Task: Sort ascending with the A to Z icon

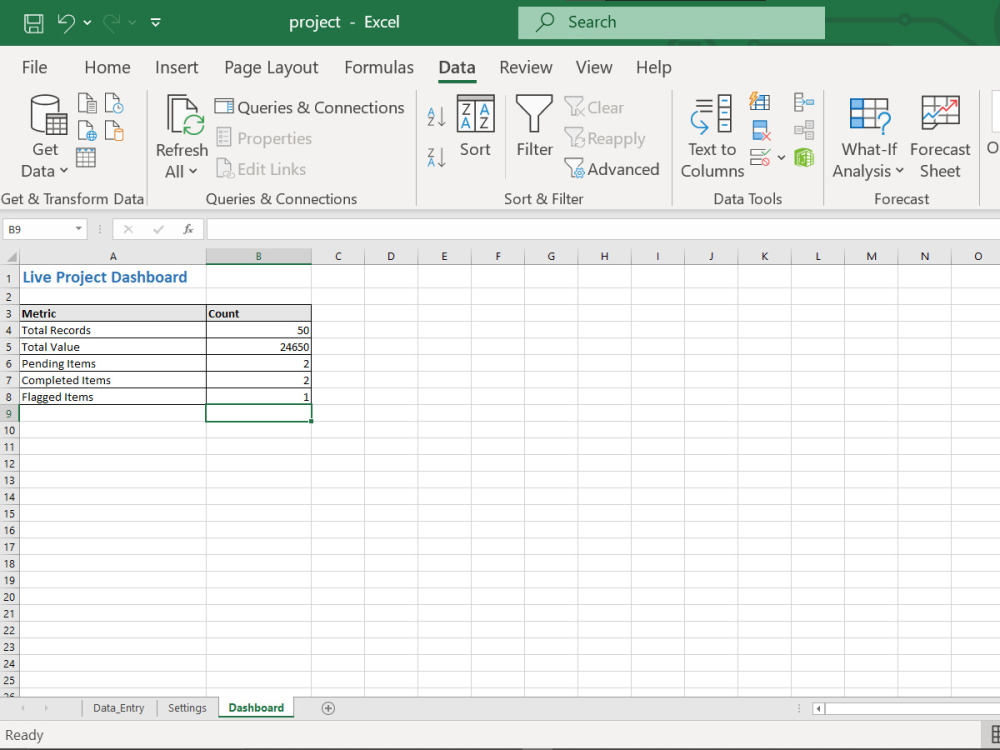Action: pos(436,117)
